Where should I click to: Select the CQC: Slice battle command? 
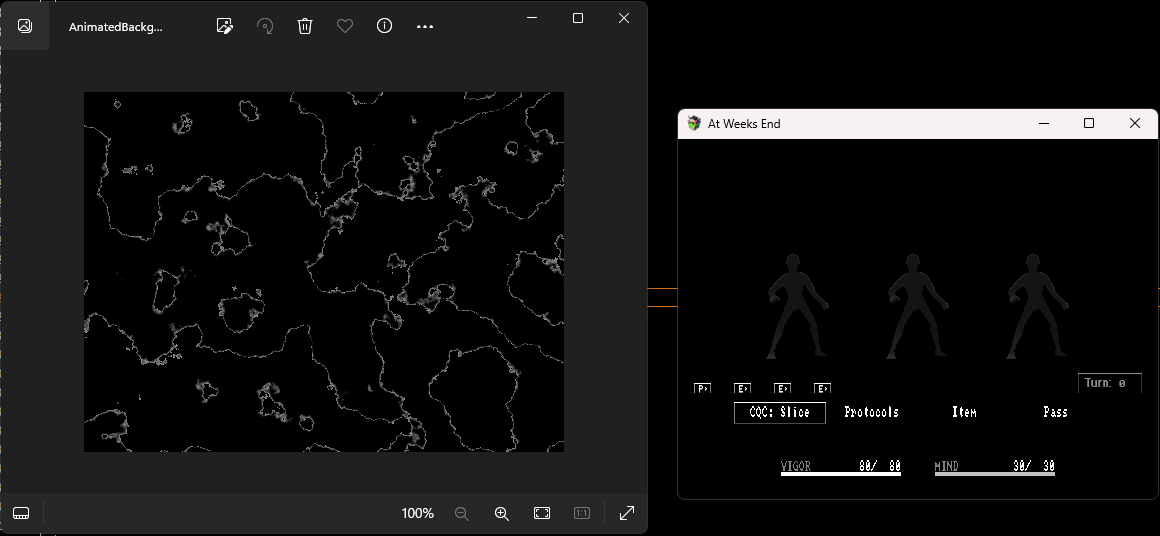point(780,413)
